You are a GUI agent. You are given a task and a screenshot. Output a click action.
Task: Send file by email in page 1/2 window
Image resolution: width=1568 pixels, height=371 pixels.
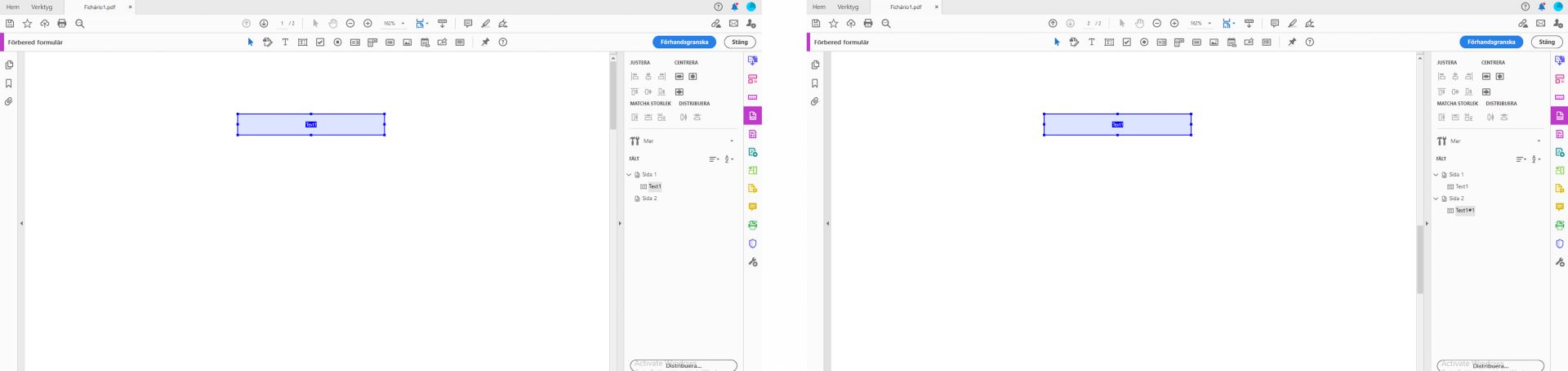733,24
